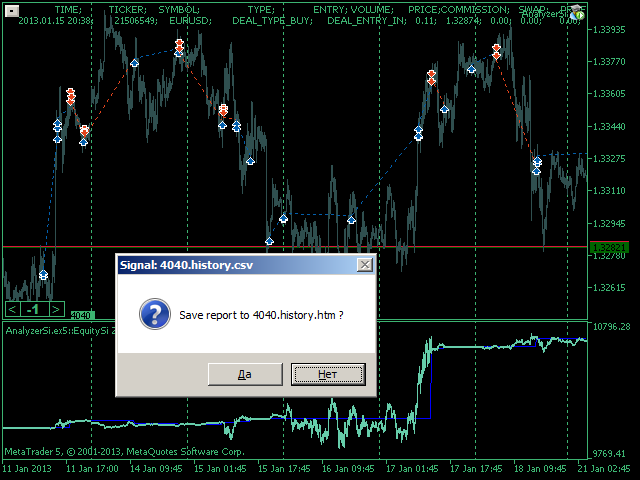The height and width of the screenshot is (480, 640).
Task: Select the highest sell arrows near 1.33770 on left
Action: pos(178,46)
